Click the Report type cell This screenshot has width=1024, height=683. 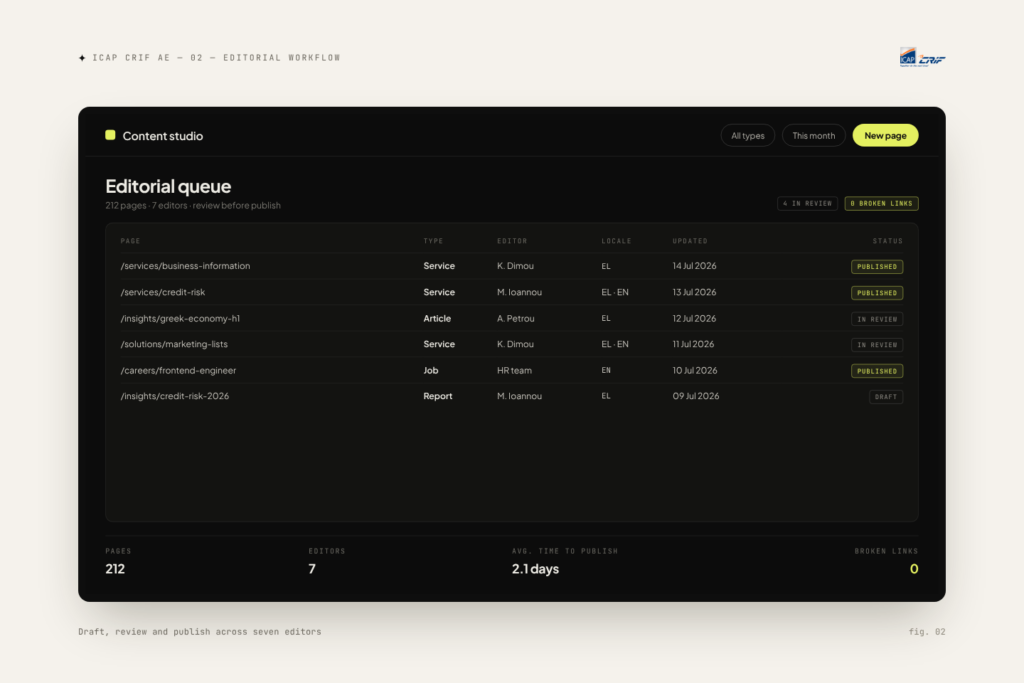coord(438,396)
